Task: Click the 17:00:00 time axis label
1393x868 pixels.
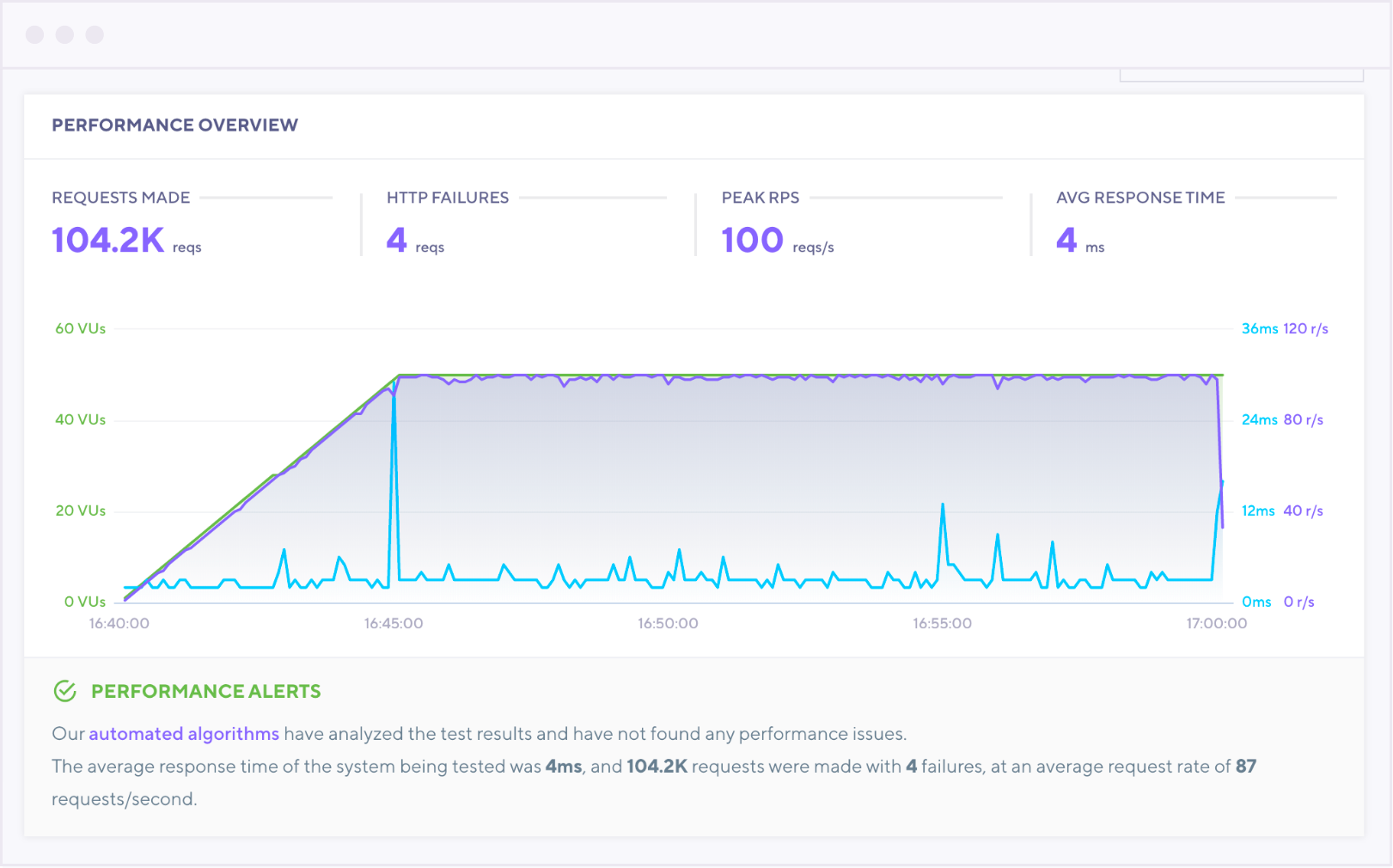Action: point(1217,624)
